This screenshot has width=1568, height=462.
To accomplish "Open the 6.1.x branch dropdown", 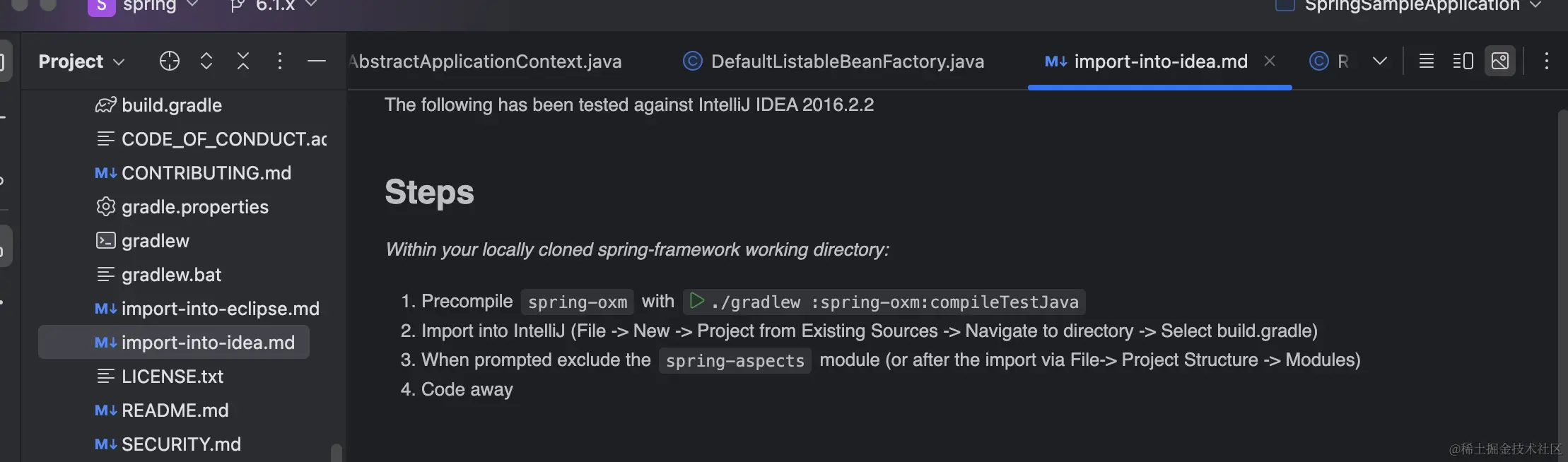I will point(274,6).
